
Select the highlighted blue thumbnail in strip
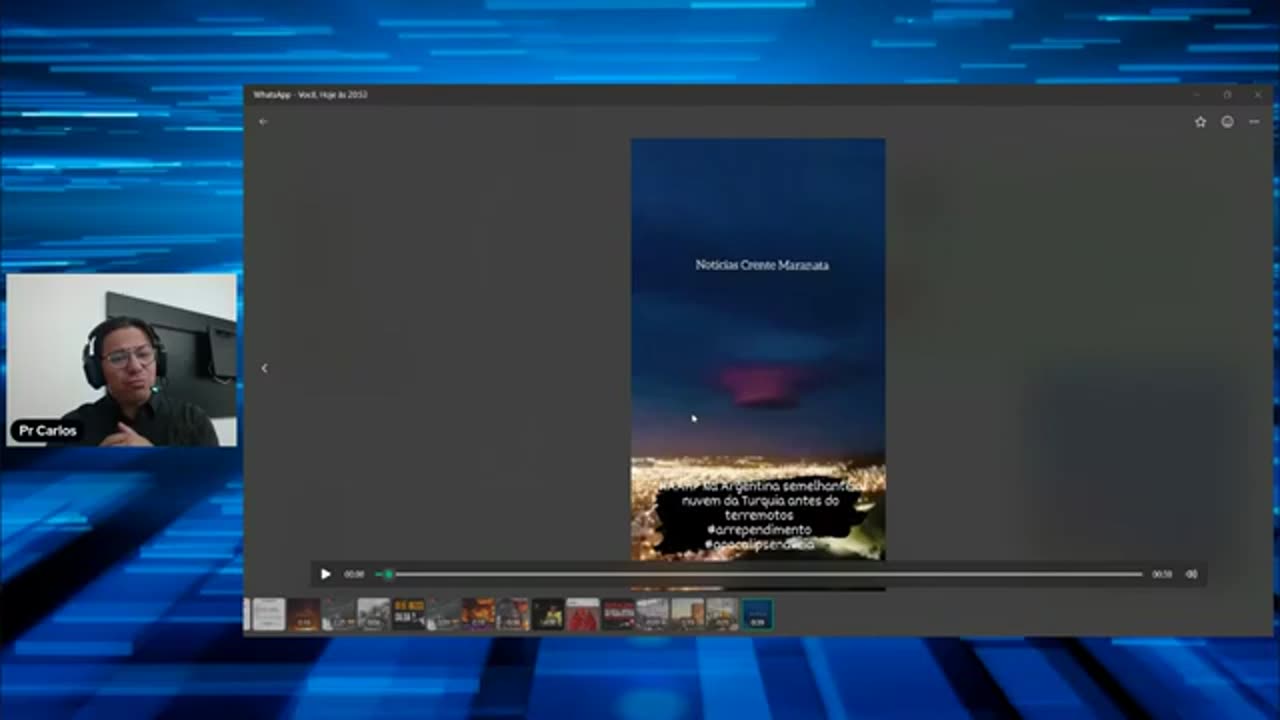pos(757,614)
